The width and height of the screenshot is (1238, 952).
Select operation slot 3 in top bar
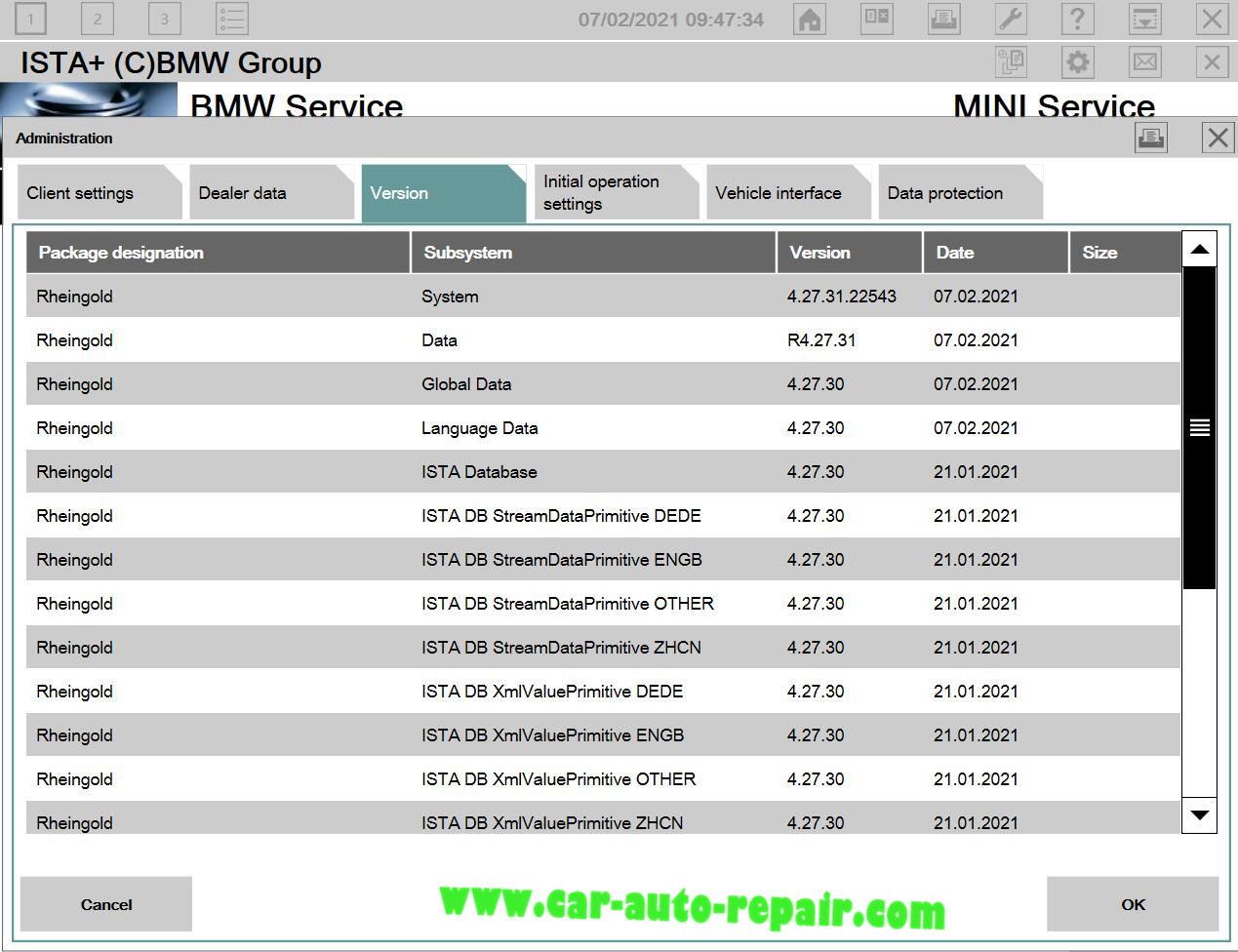tap(164, 19)
